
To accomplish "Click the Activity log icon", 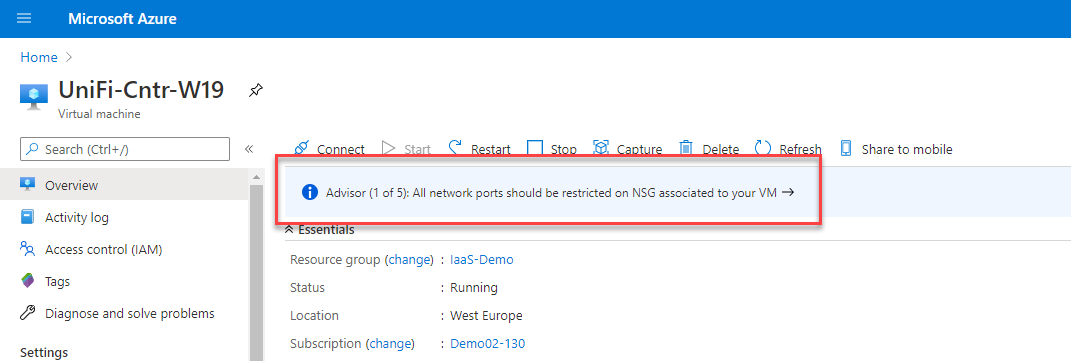I will pos(27,218).
